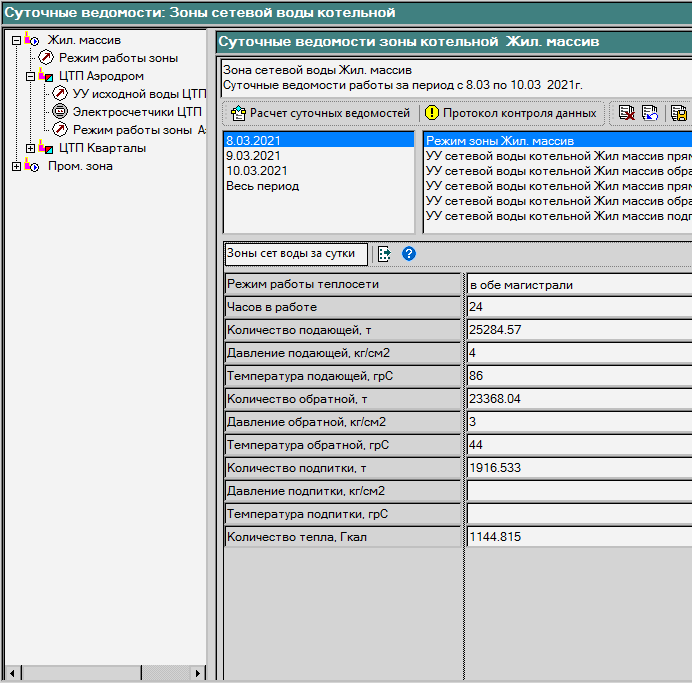Collapse the Жил. массив tree node
The image size is (692, 683).
[x=16, y=40]
